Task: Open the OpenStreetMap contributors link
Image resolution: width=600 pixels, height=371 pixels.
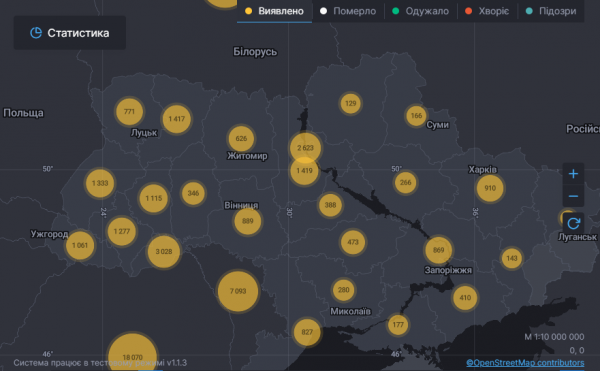Action: coord(525,362)
